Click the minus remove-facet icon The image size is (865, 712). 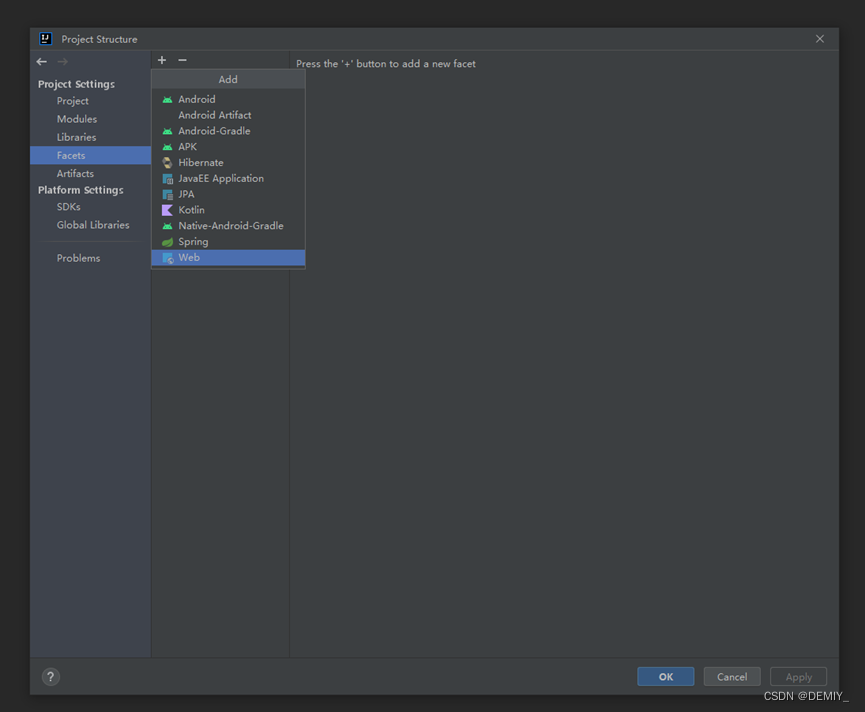[183, 60]
